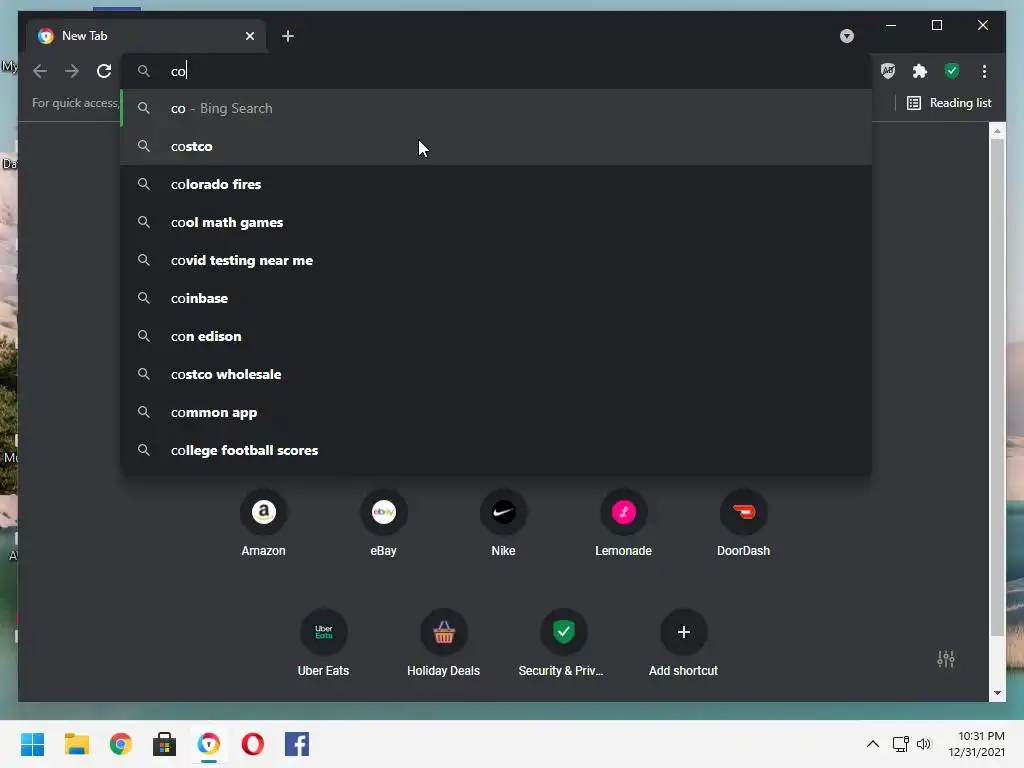1024x768 pixels.
Task: Click the address bar containing 'co'
Action: click(496, 71)
